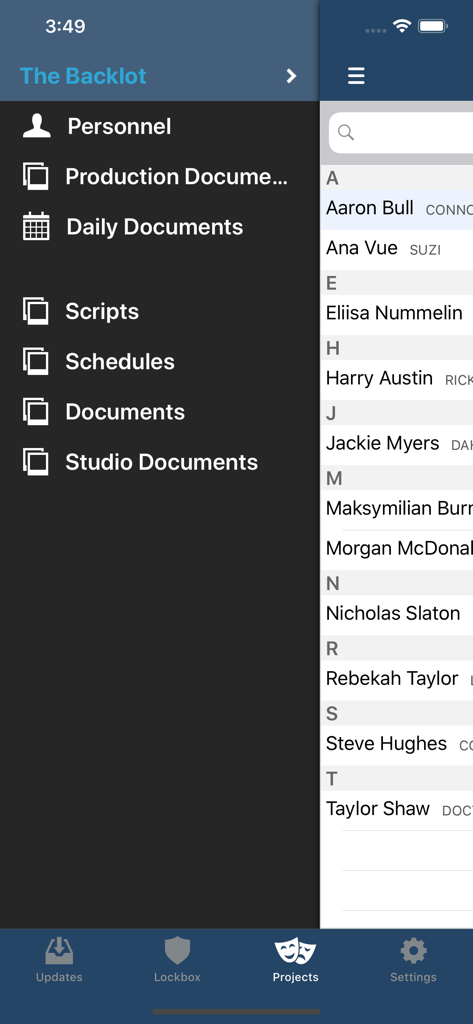Click the Documents stack icon
This screenshot has width=473, height=1024.
36,411
